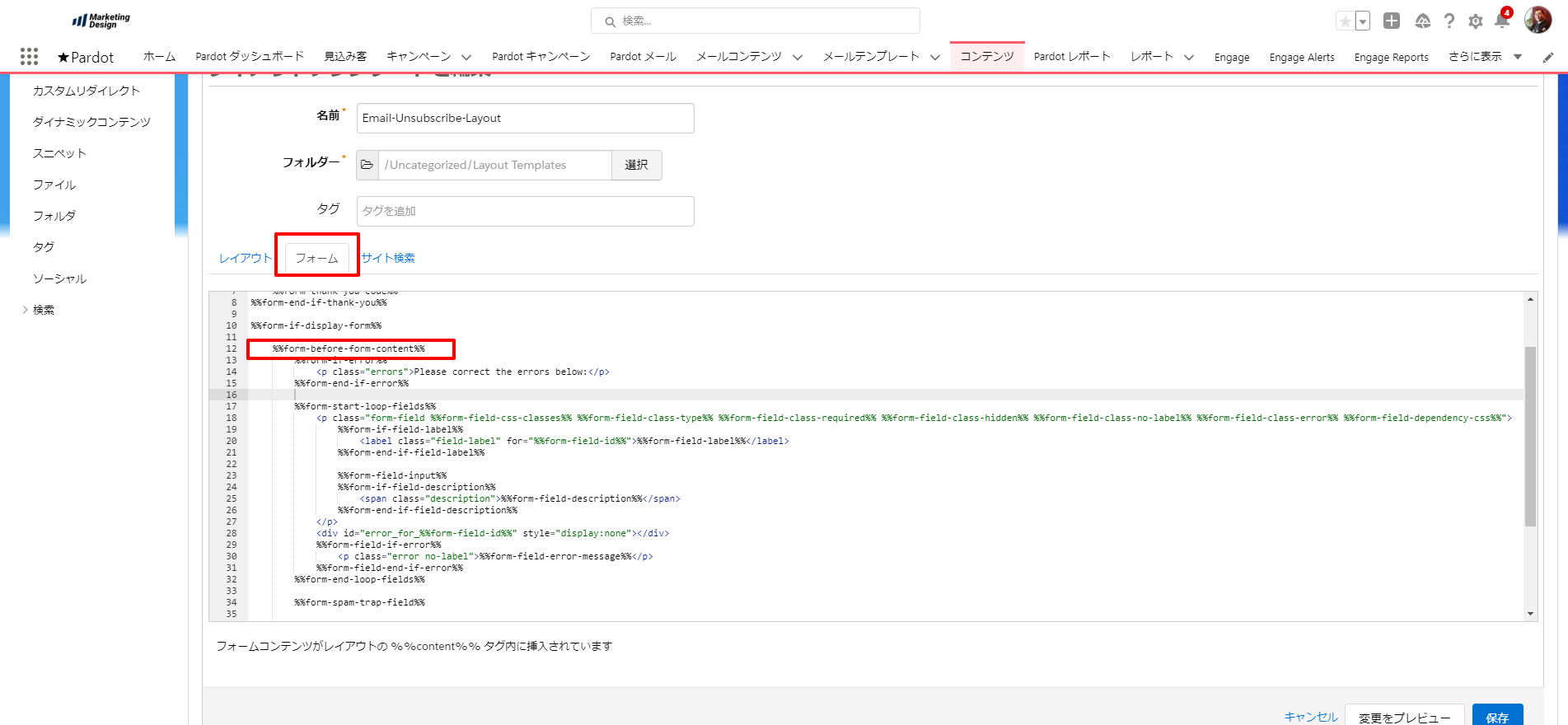The image size is (1568, 725).
Task: Open the help question mark icon
Action: (x=1449, y=21)
